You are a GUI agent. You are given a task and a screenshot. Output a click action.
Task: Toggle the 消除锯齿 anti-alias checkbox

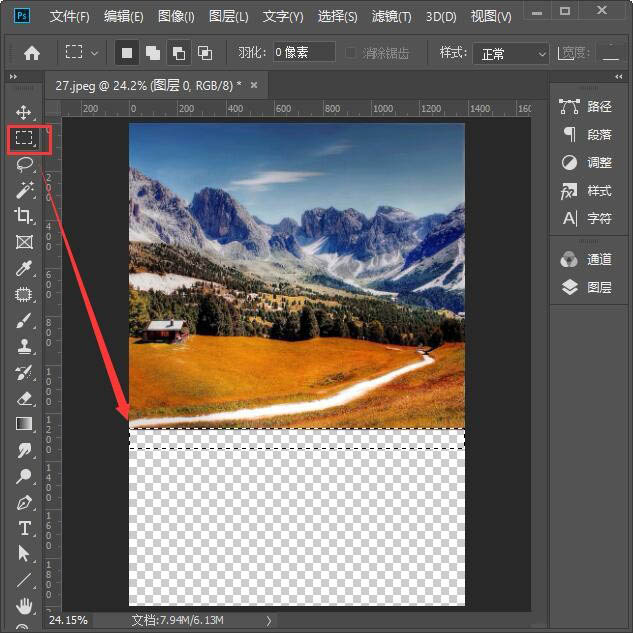click(x=351, y=53)
